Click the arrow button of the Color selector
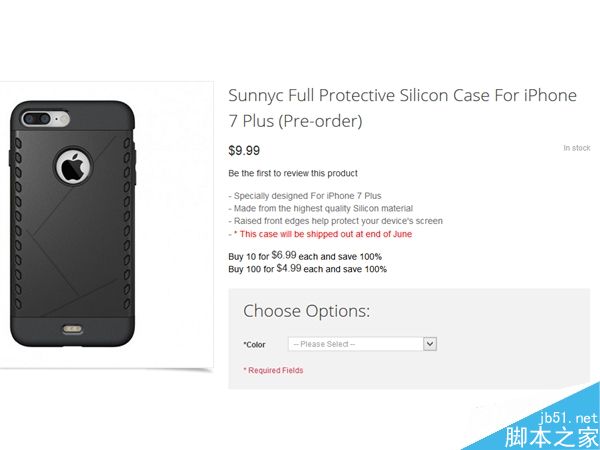The height and width of the screenshot is (450, 600). (x=430, y=344)
